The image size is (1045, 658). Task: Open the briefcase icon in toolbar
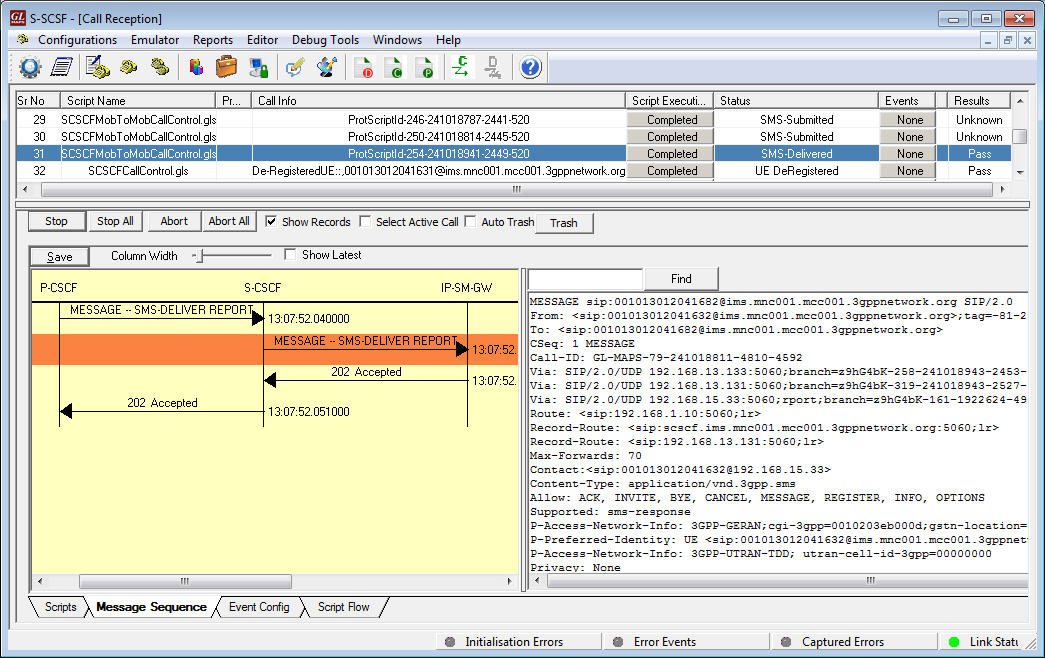pyautogui.click(x=227, y=68)
